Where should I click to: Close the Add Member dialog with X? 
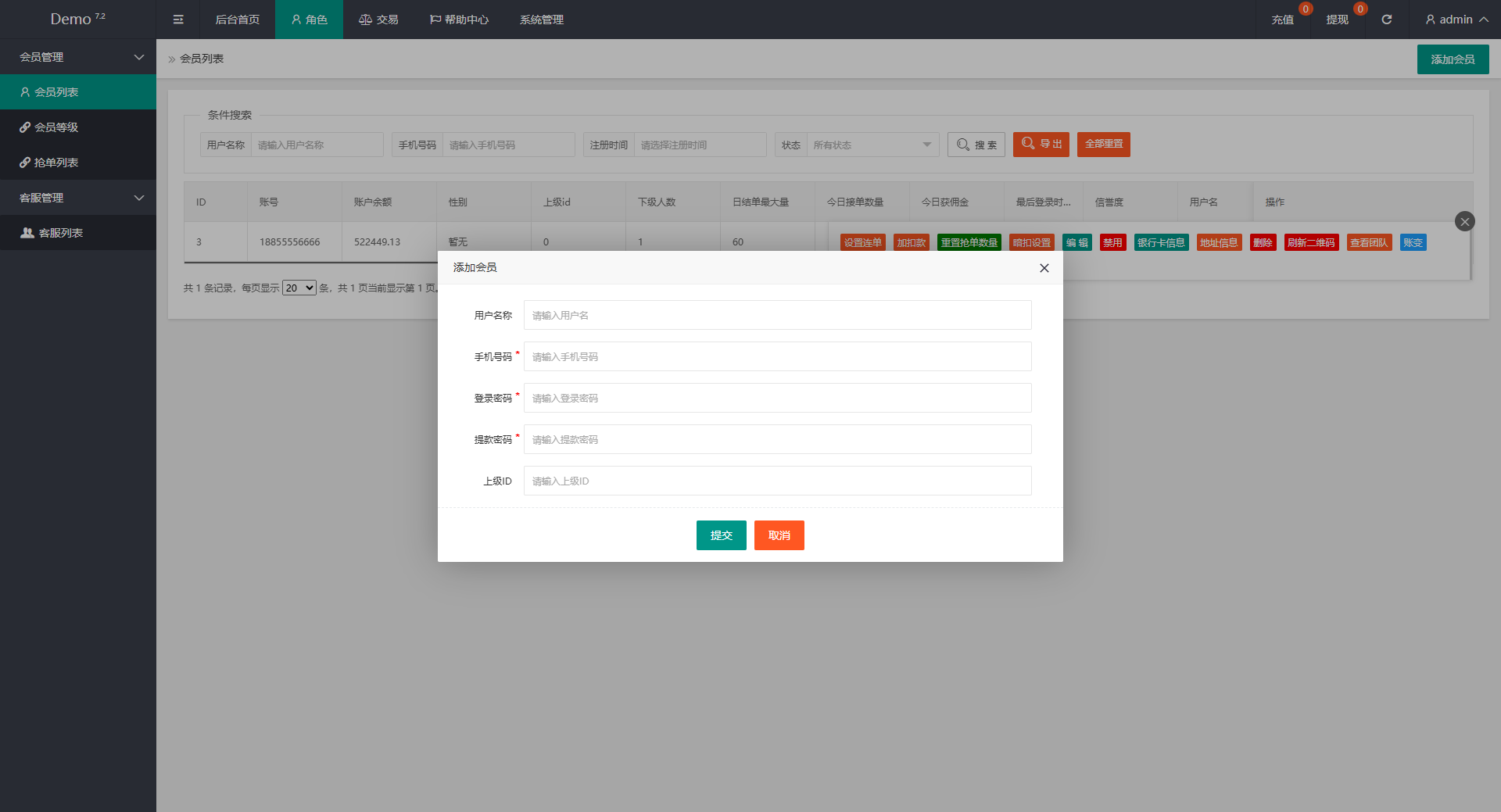1044,268
